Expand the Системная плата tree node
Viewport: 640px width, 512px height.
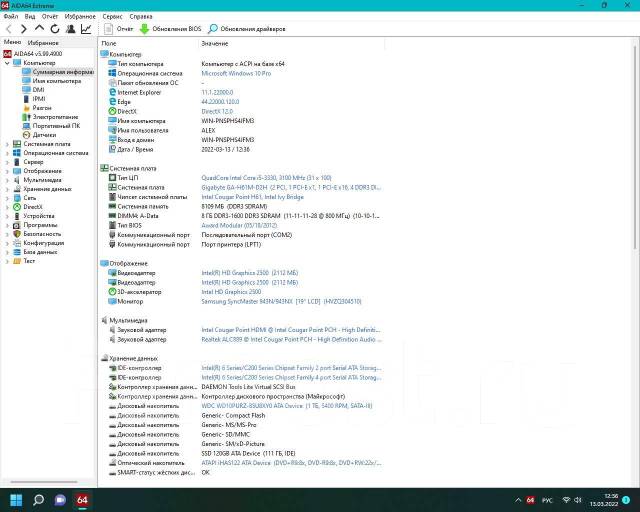(7, 144)
